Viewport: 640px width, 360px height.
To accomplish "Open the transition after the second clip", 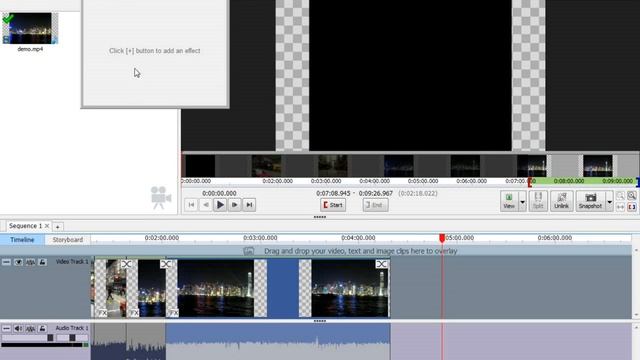I will [x=166, y=264].
